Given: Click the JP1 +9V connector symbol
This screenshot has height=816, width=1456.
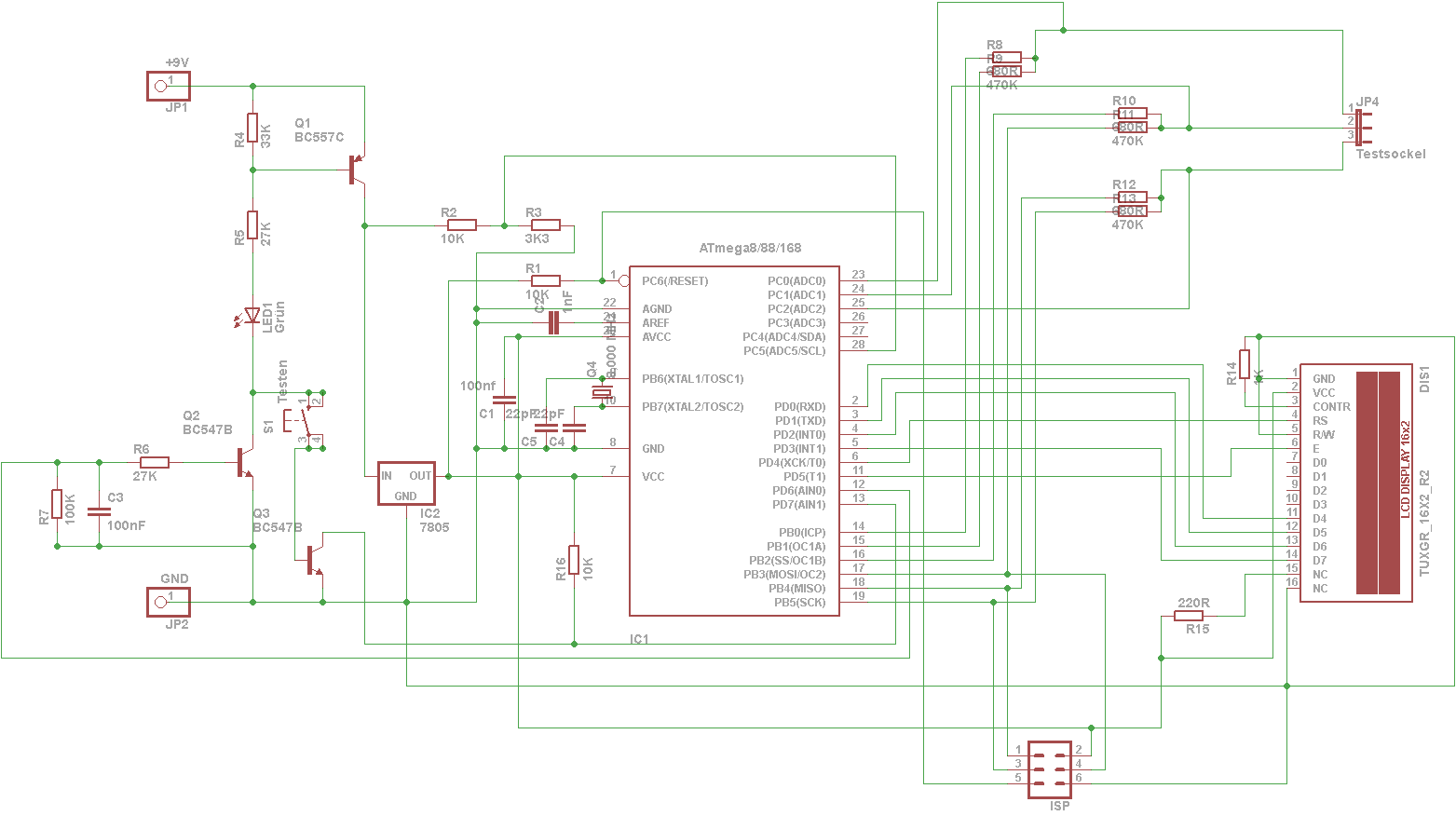Looking at the screenshot, I should [x=168, y=86].
